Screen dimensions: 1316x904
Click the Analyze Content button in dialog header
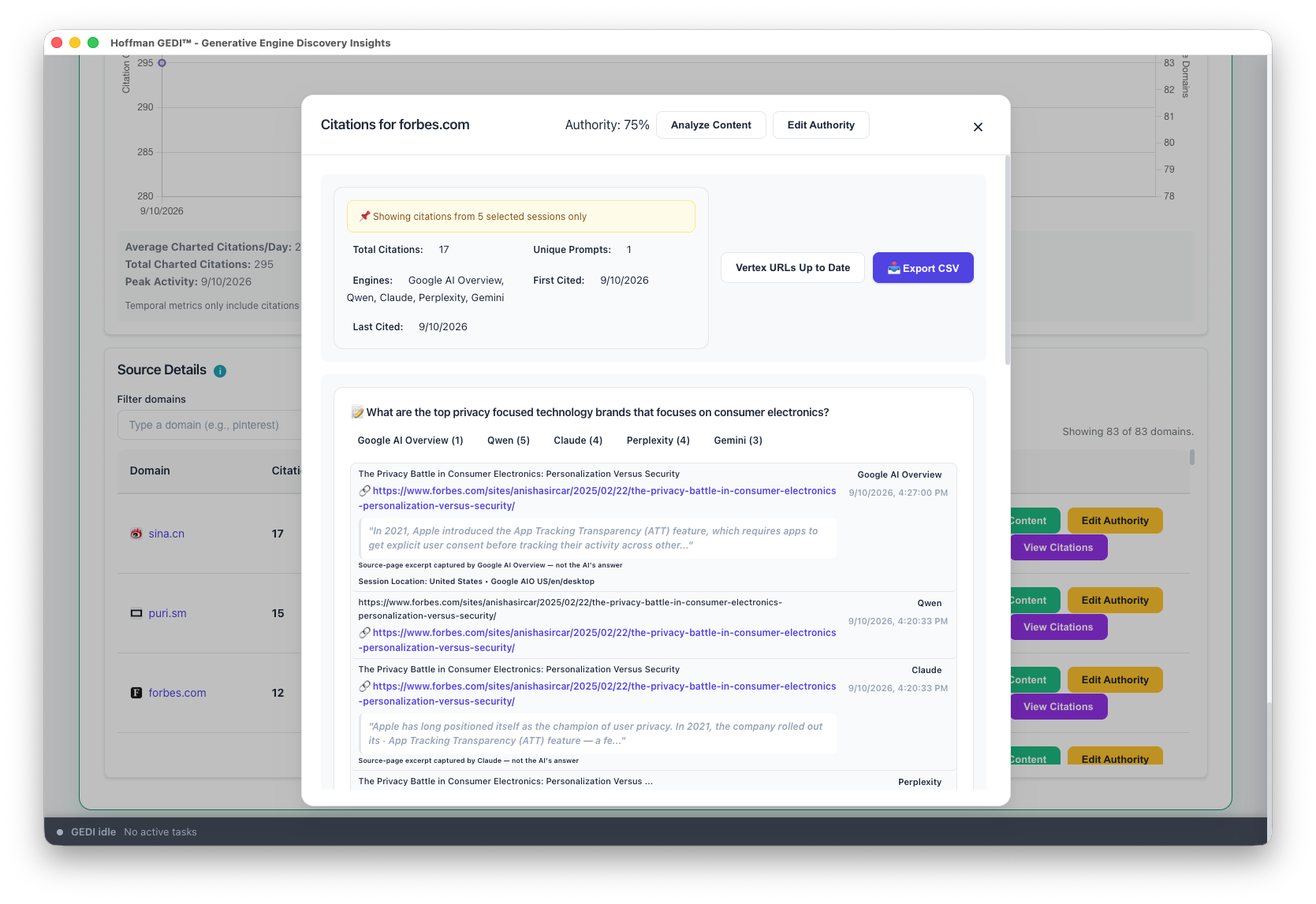[710, 125]
